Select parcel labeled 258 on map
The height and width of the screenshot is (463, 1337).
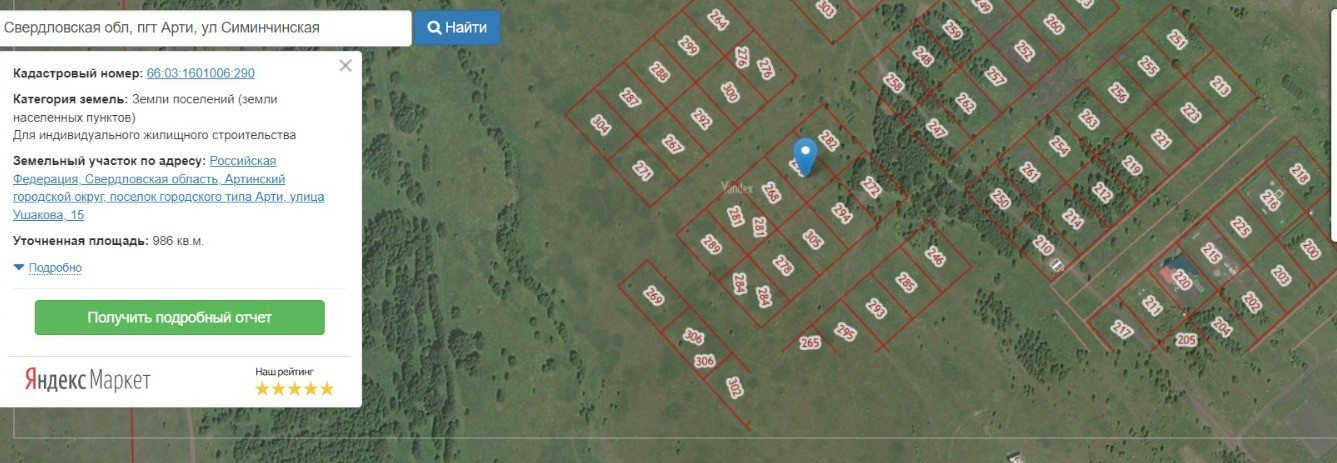coord(893,83)
